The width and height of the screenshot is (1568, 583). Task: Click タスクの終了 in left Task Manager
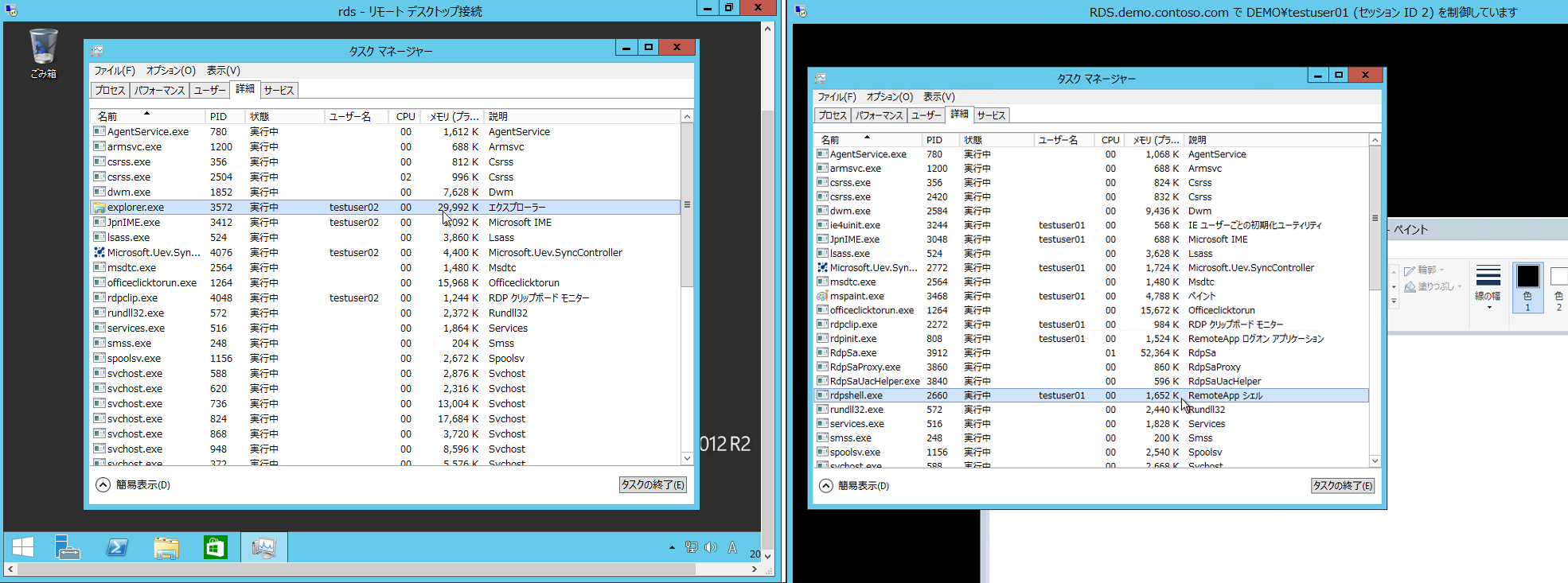click(x=653, y=484)
